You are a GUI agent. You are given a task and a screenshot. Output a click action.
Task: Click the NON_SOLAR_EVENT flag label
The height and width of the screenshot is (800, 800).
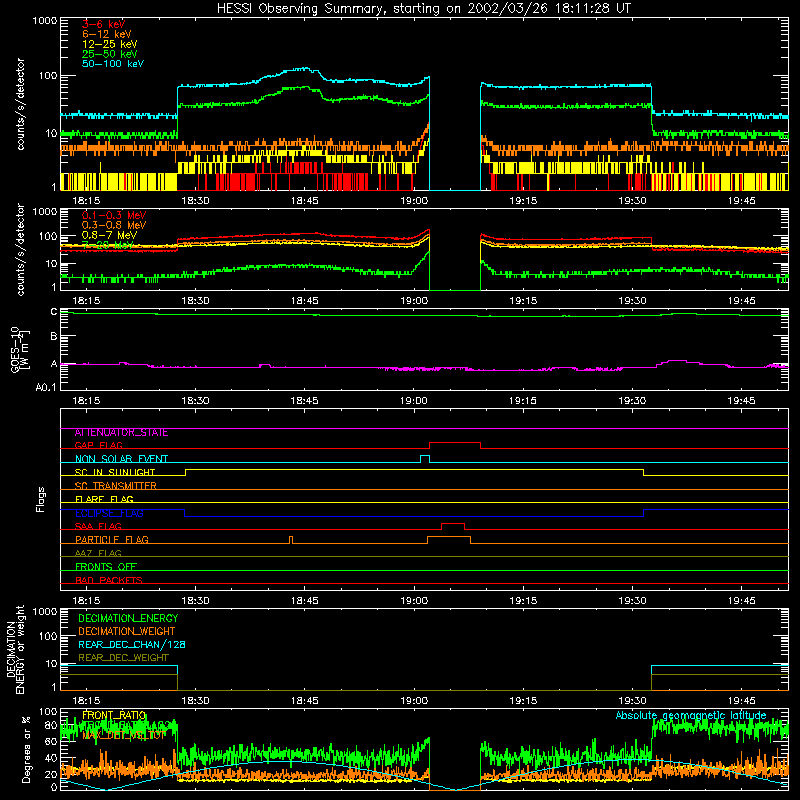121,459
